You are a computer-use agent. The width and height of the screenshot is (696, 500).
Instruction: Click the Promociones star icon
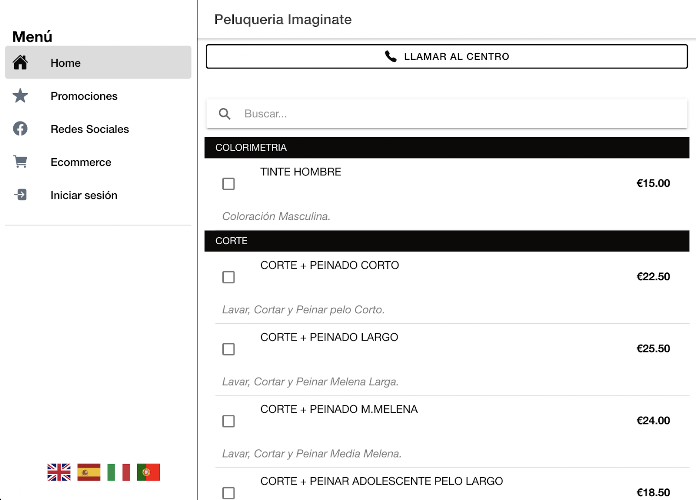pos(20,96)
